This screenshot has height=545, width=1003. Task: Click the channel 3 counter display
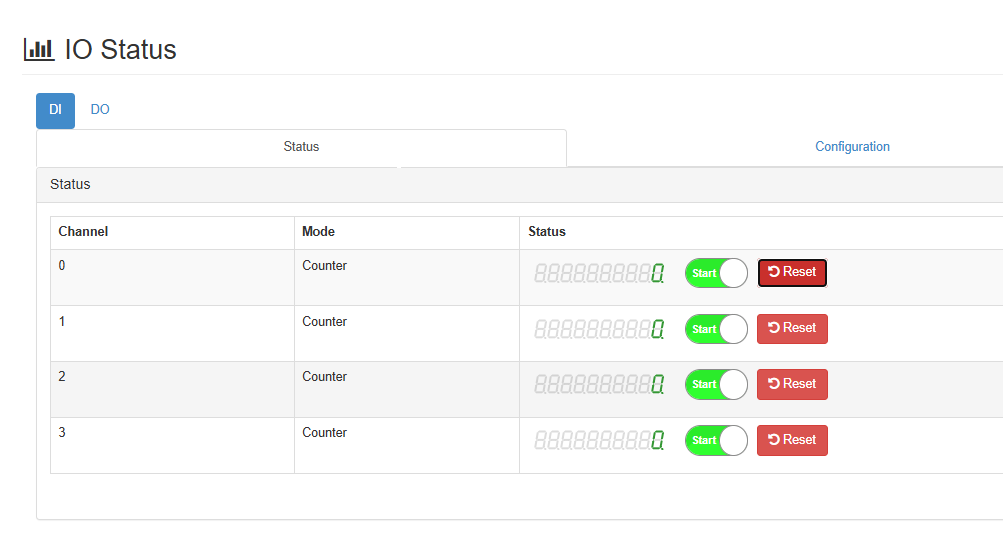(x=599, y=440)
